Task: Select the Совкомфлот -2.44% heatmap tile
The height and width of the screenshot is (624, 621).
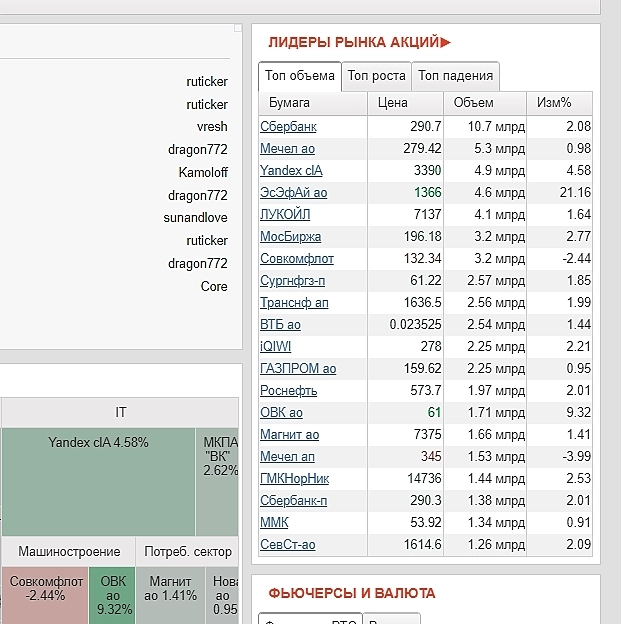Action: (44, 595)
